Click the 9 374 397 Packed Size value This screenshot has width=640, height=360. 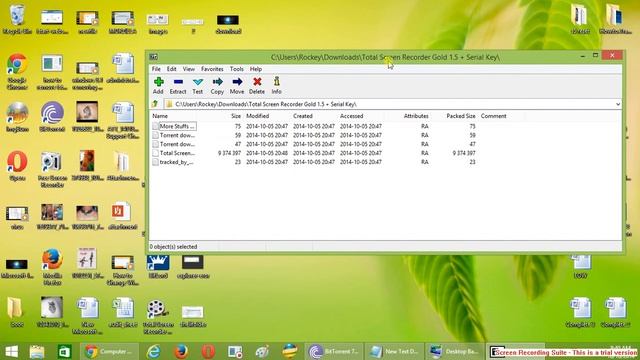[464, 153]
